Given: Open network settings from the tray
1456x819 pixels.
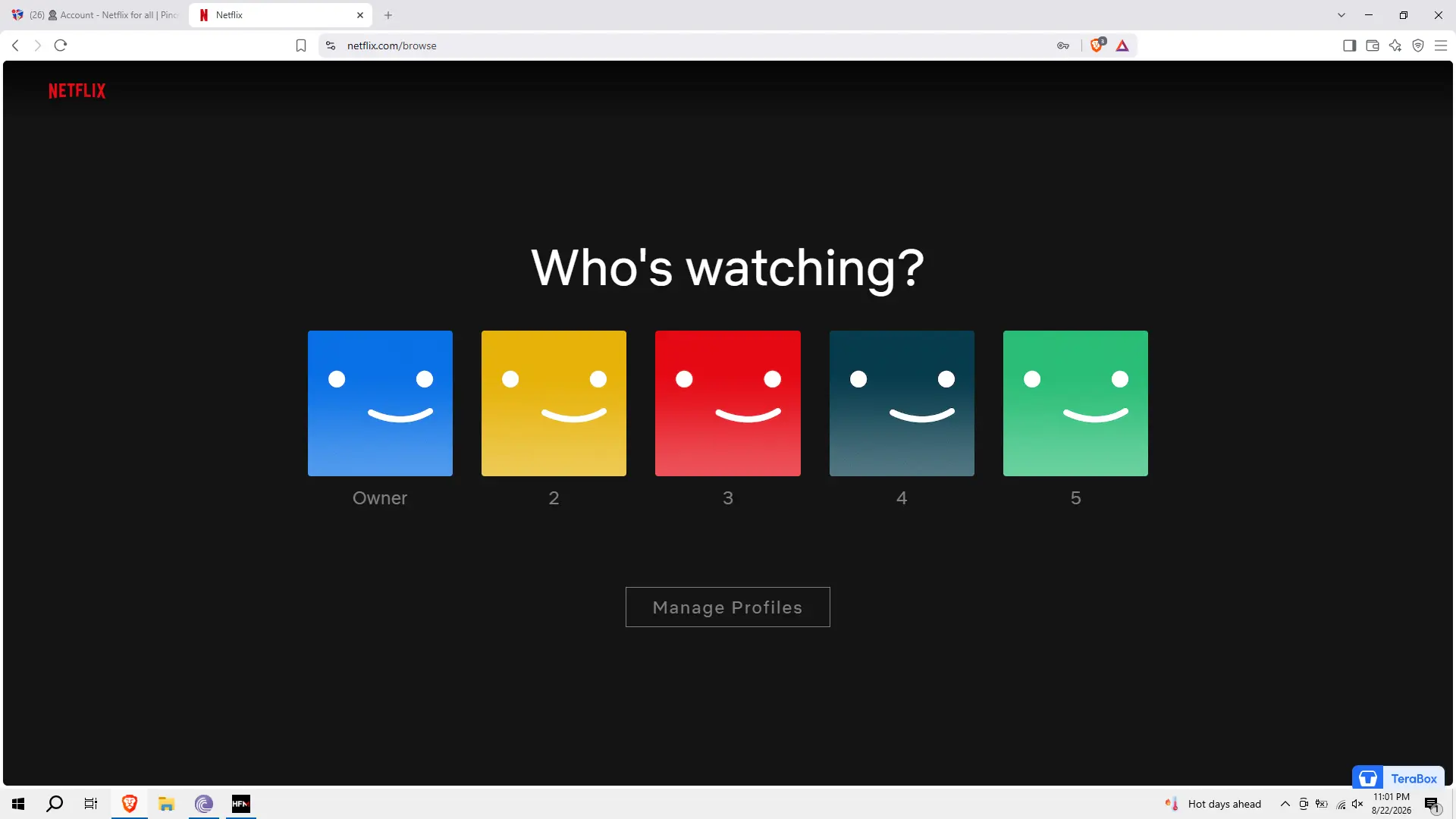Looking at the screenshot, I should pos(1341,804).
